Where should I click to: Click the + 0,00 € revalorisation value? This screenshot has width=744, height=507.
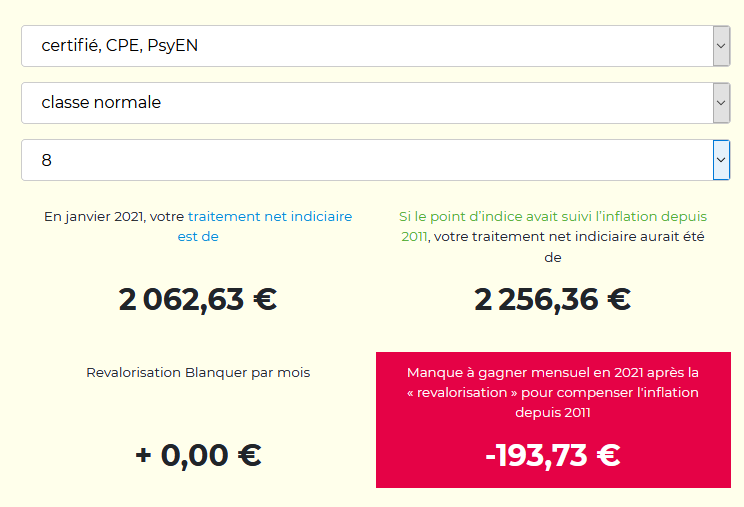(198, 455)
